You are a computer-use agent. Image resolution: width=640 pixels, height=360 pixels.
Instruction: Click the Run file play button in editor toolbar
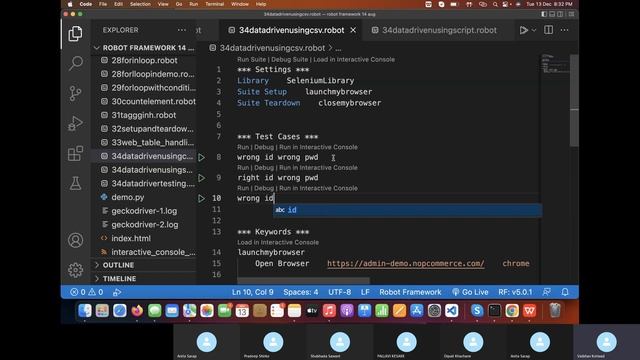[523, 30]
